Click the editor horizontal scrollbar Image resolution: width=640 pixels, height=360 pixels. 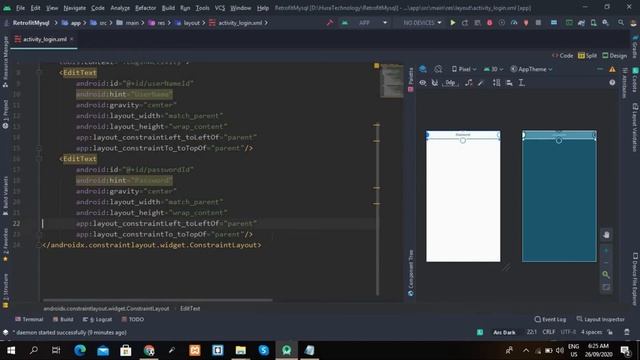158,300
